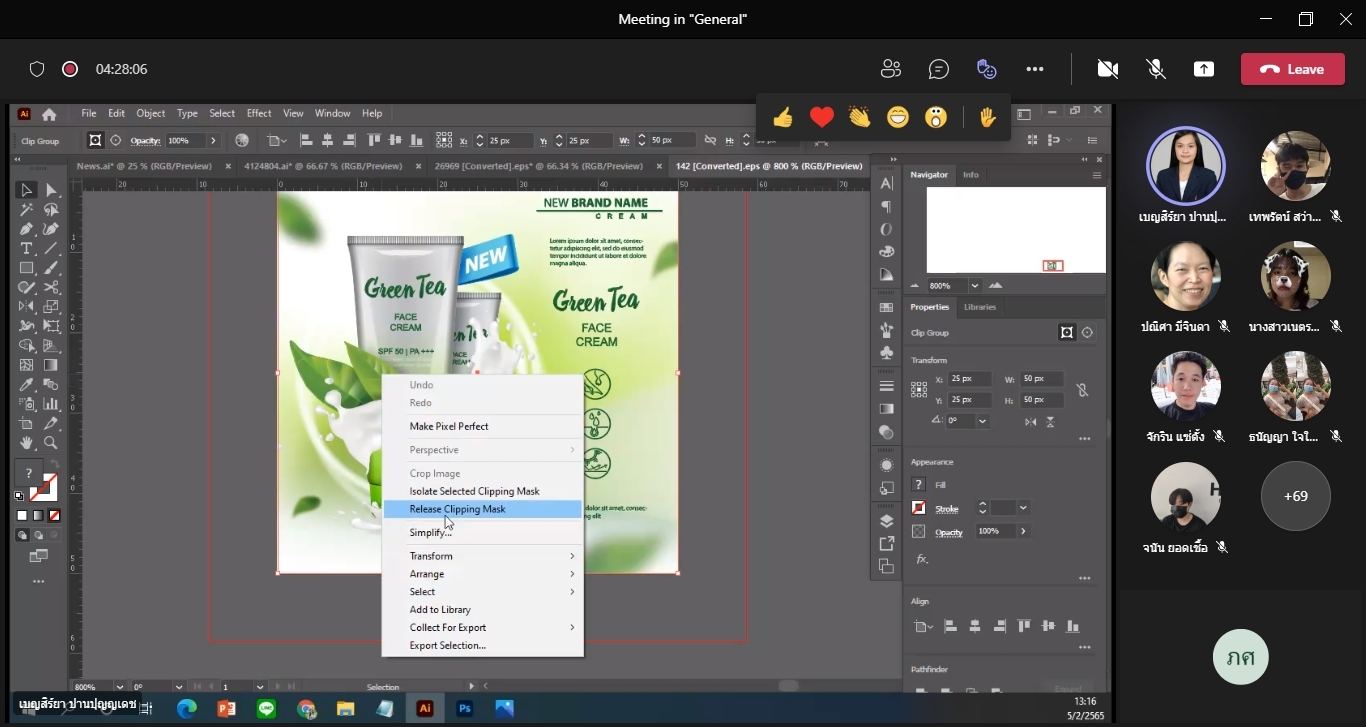Open the artboard number dropdown
1366x727 pixels.
pos(260,687)
